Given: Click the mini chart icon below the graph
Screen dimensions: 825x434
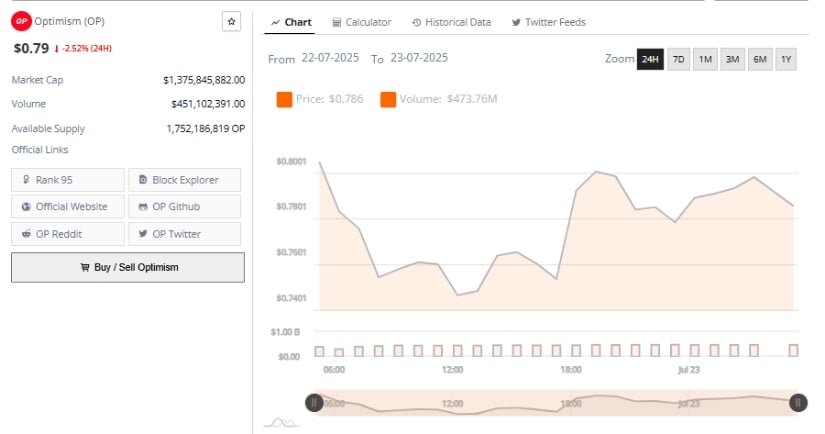Looking at the screenshot, I should click(x=281, y=422).
